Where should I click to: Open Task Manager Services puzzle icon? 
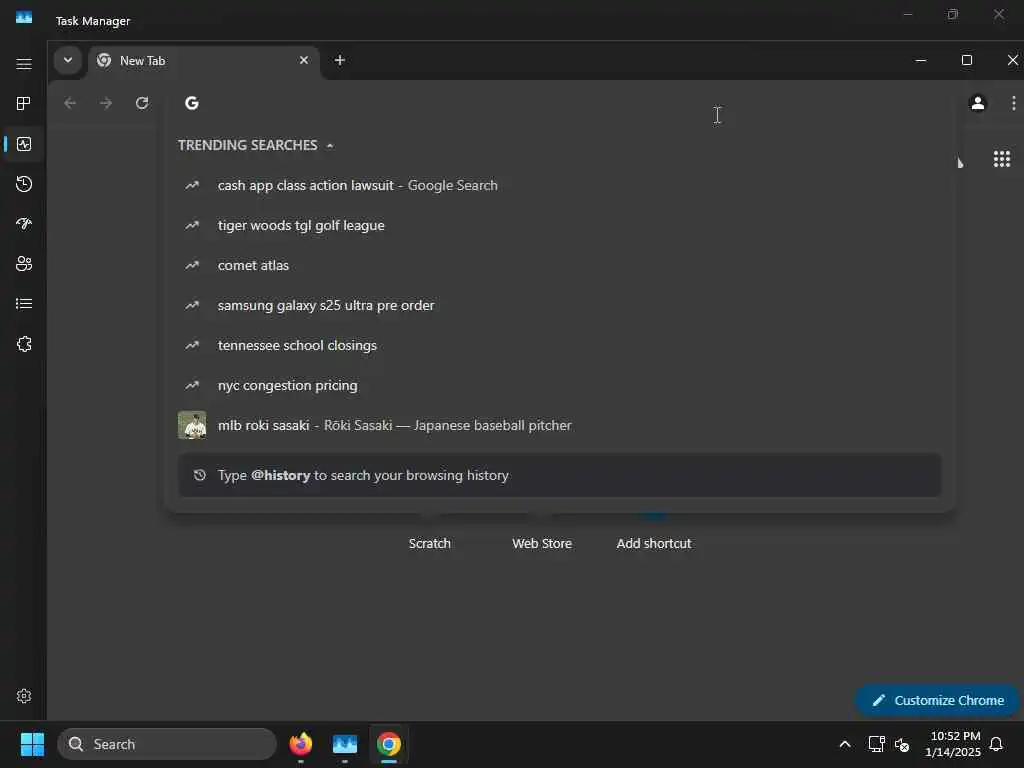pyautogui.click(x=24, y=344)
